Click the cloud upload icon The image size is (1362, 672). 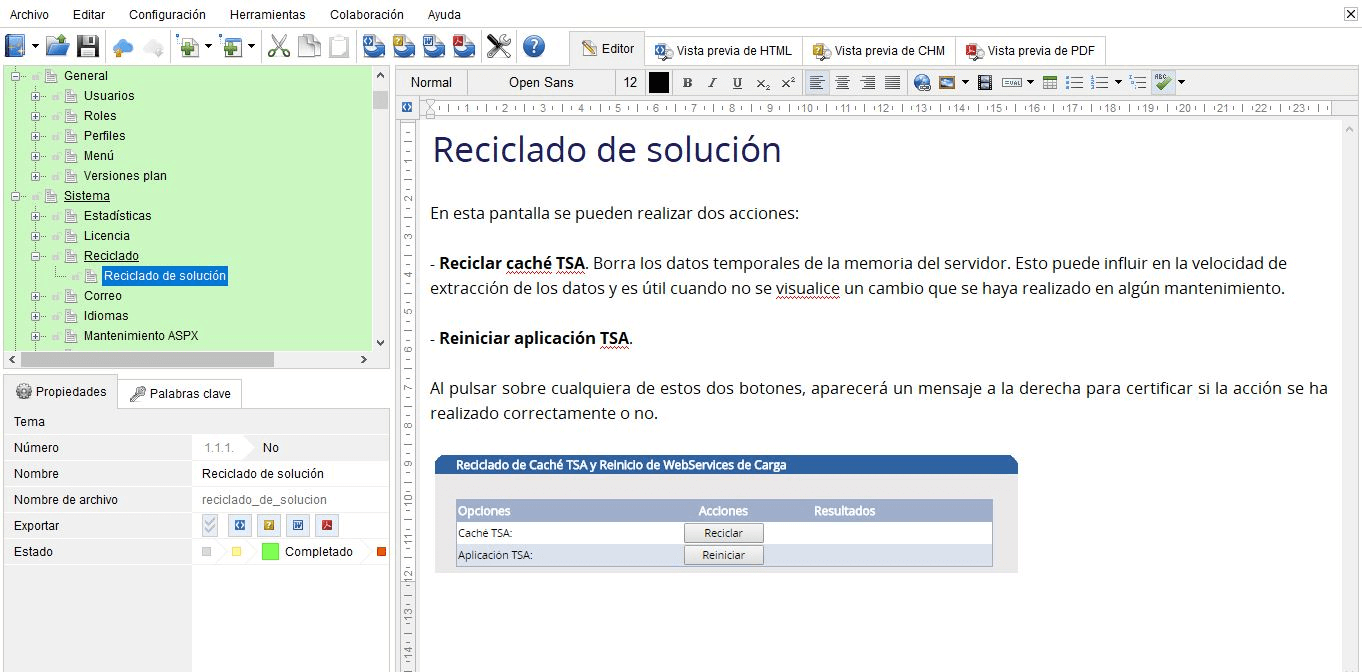[123, 47]
